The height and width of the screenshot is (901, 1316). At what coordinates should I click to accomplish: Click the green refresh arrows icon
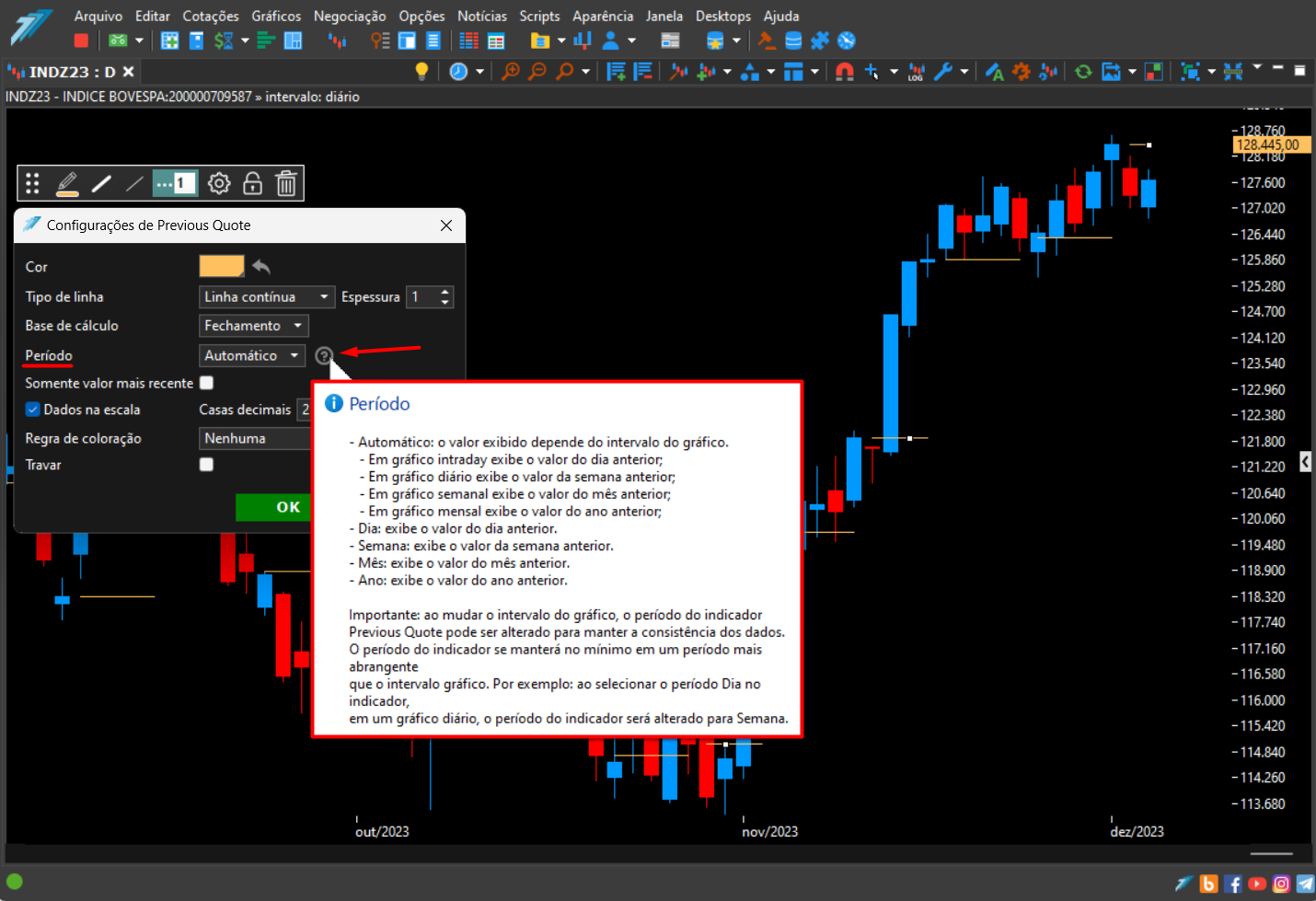click(1083, 71)
